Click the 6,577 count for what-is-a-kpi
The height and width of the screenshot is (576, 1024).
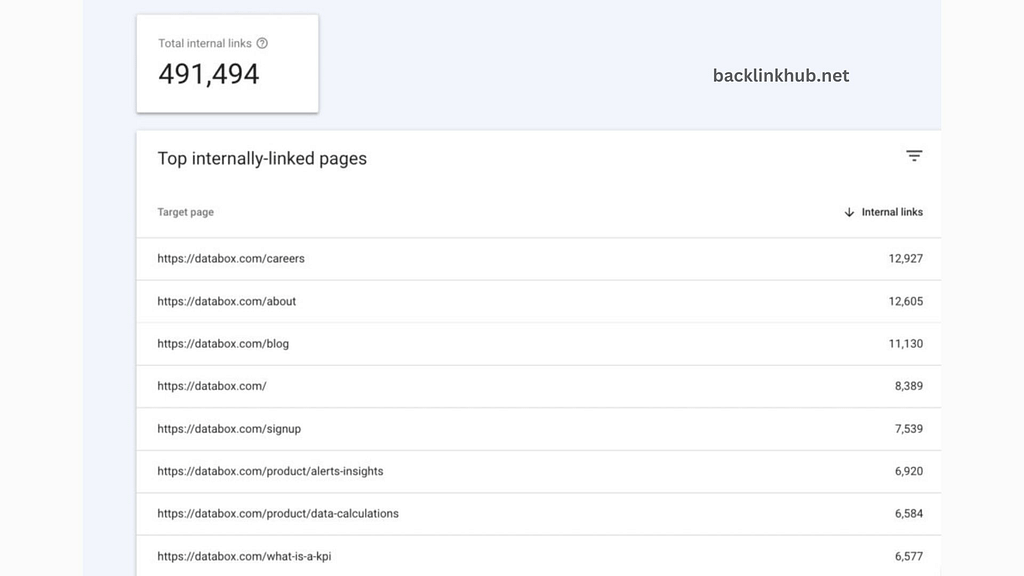point(908,556)
